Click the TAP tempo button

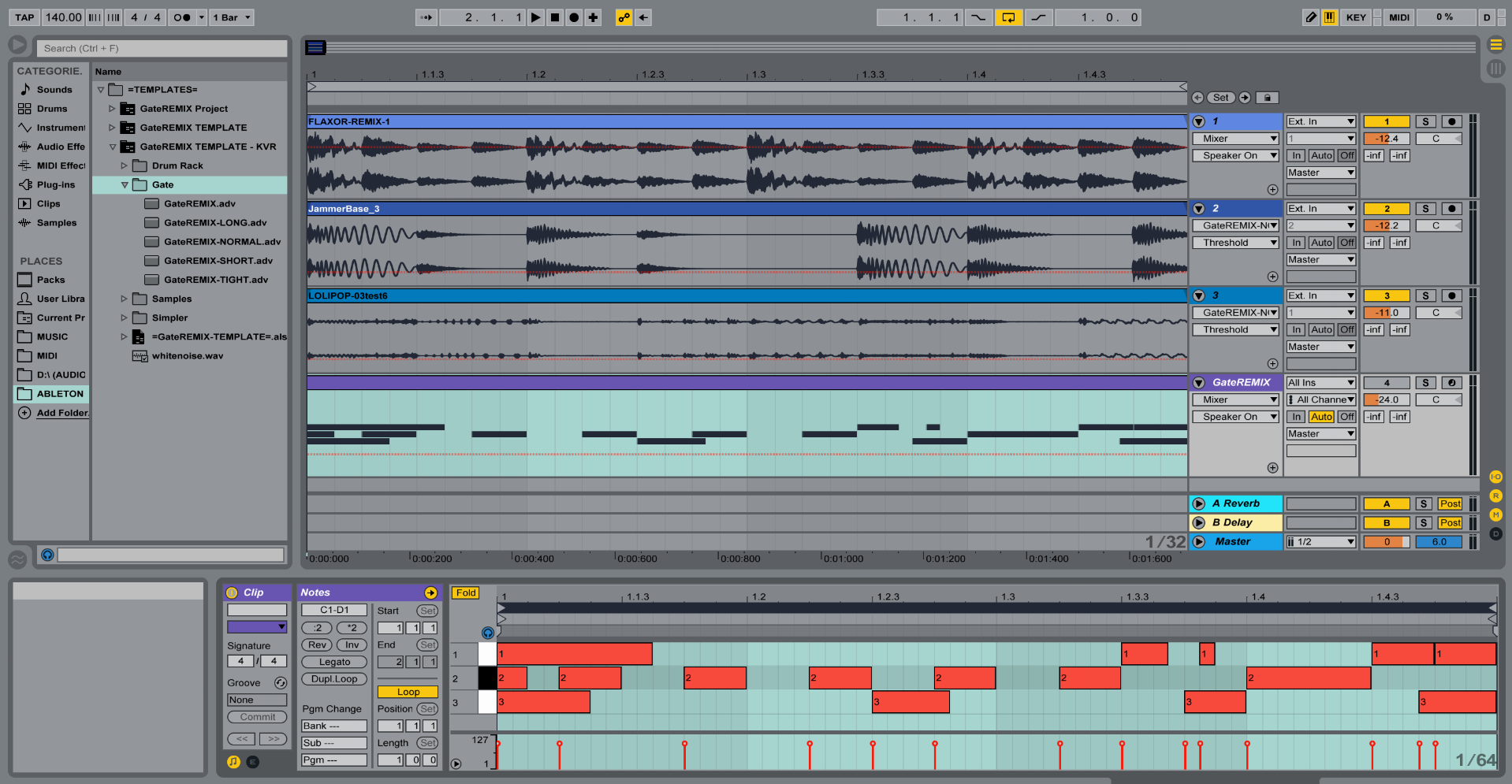coord(25,17)
